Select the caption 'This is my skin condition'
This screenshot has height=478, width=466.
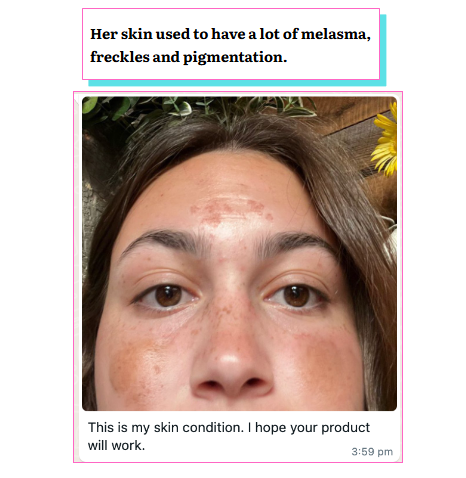click(x=166, y=427)
